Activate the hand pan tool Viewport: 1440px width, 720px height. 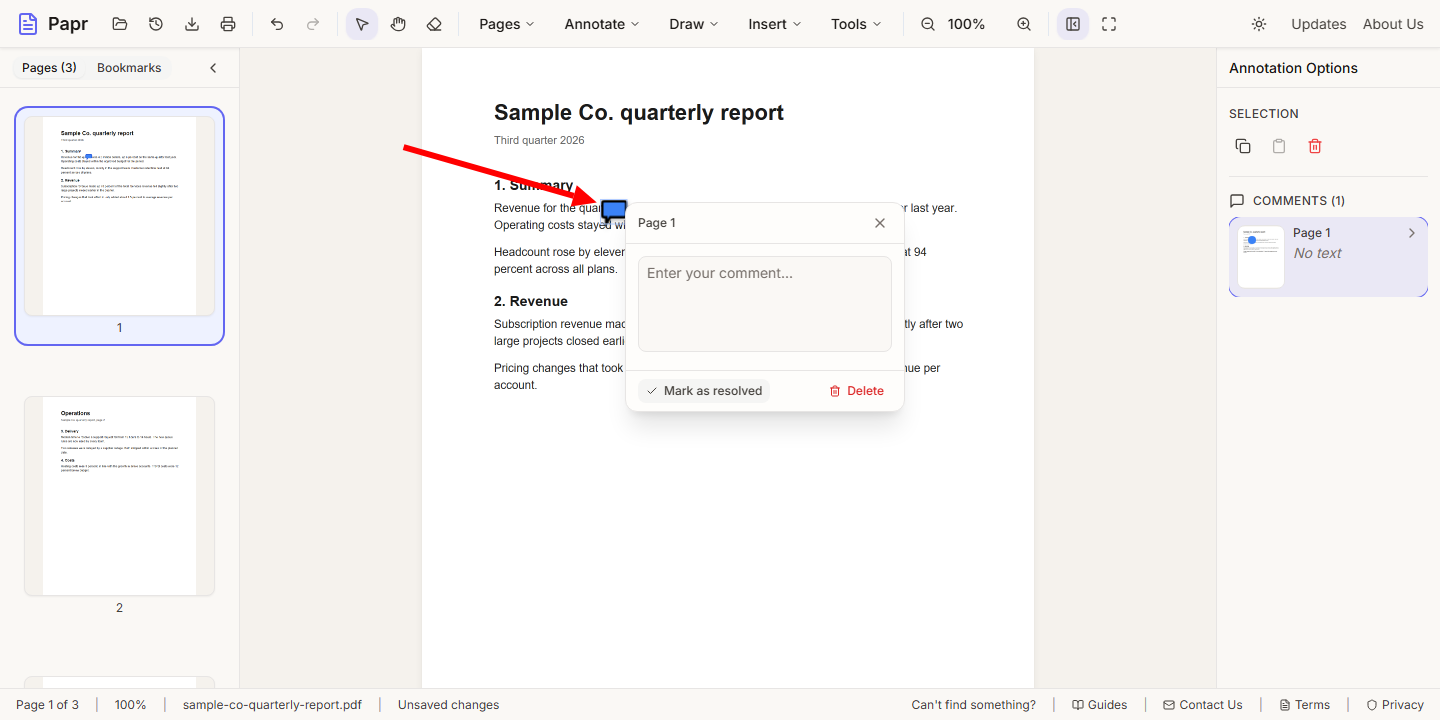(398, 24)
